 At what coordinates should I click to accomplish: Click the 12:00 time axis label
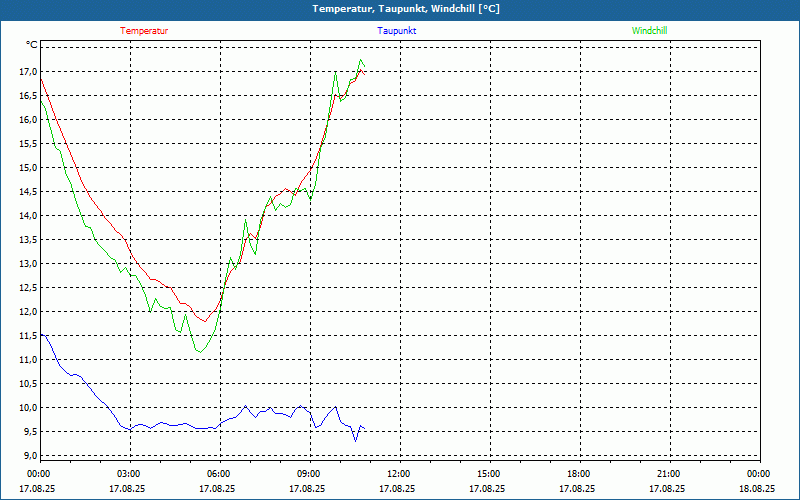tap(397, 474)
